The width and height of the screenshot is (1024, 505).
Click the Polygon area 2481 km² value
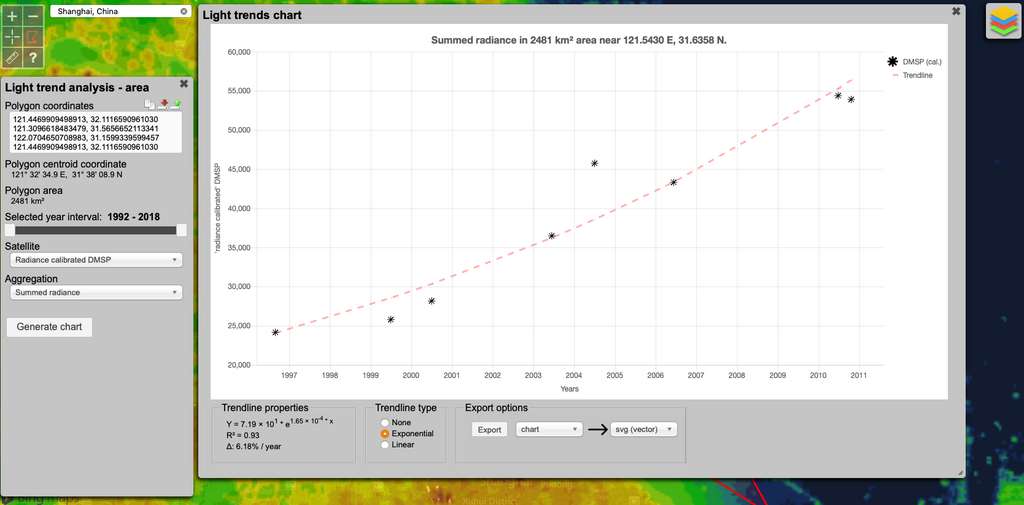(27, 201)
